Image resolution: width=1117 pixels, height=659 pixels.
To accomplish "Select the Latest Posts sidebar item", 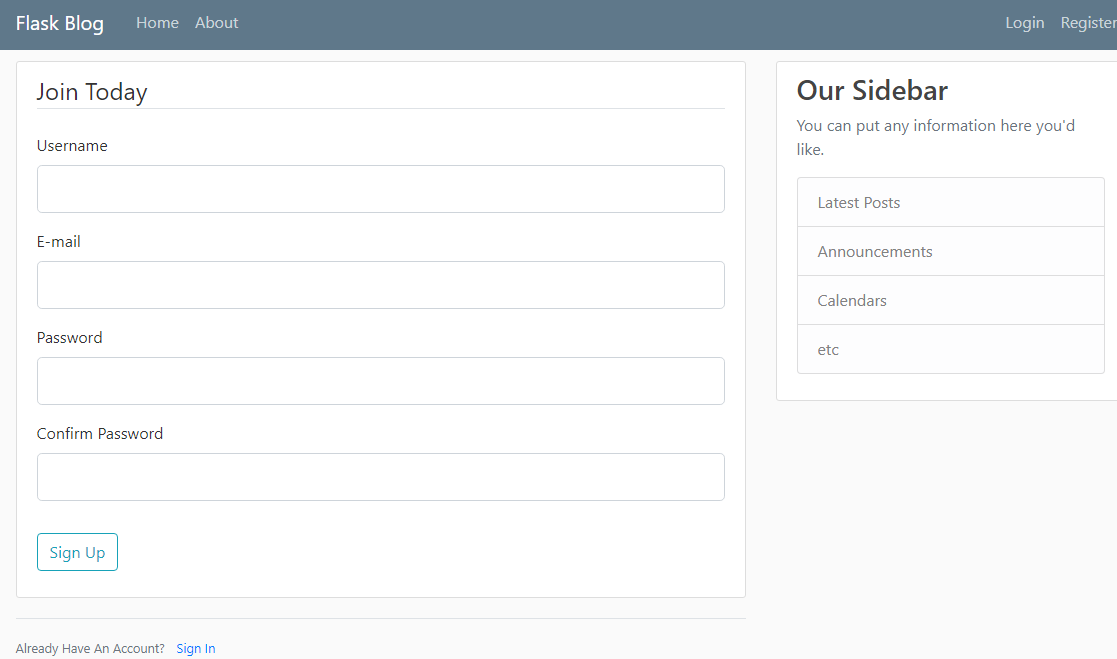I will pos(950,202).
